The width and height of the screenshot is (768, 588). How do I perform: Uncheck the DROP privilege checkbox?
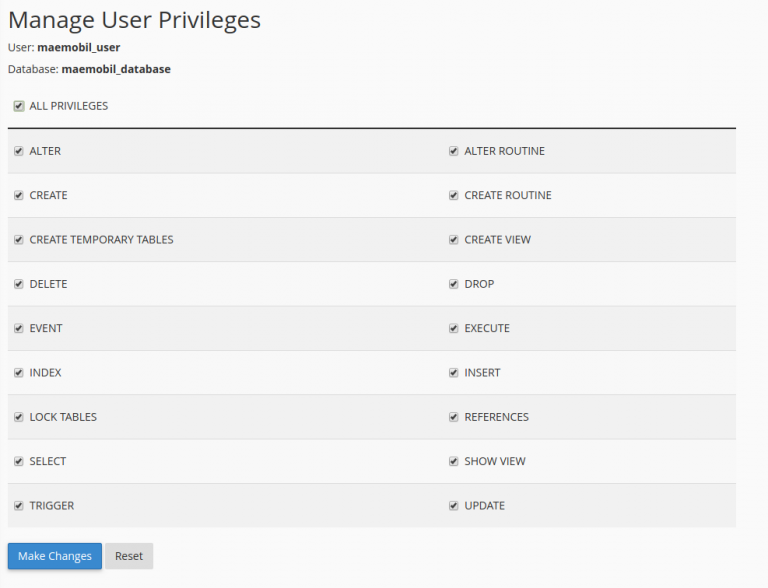tap(454, 284)
